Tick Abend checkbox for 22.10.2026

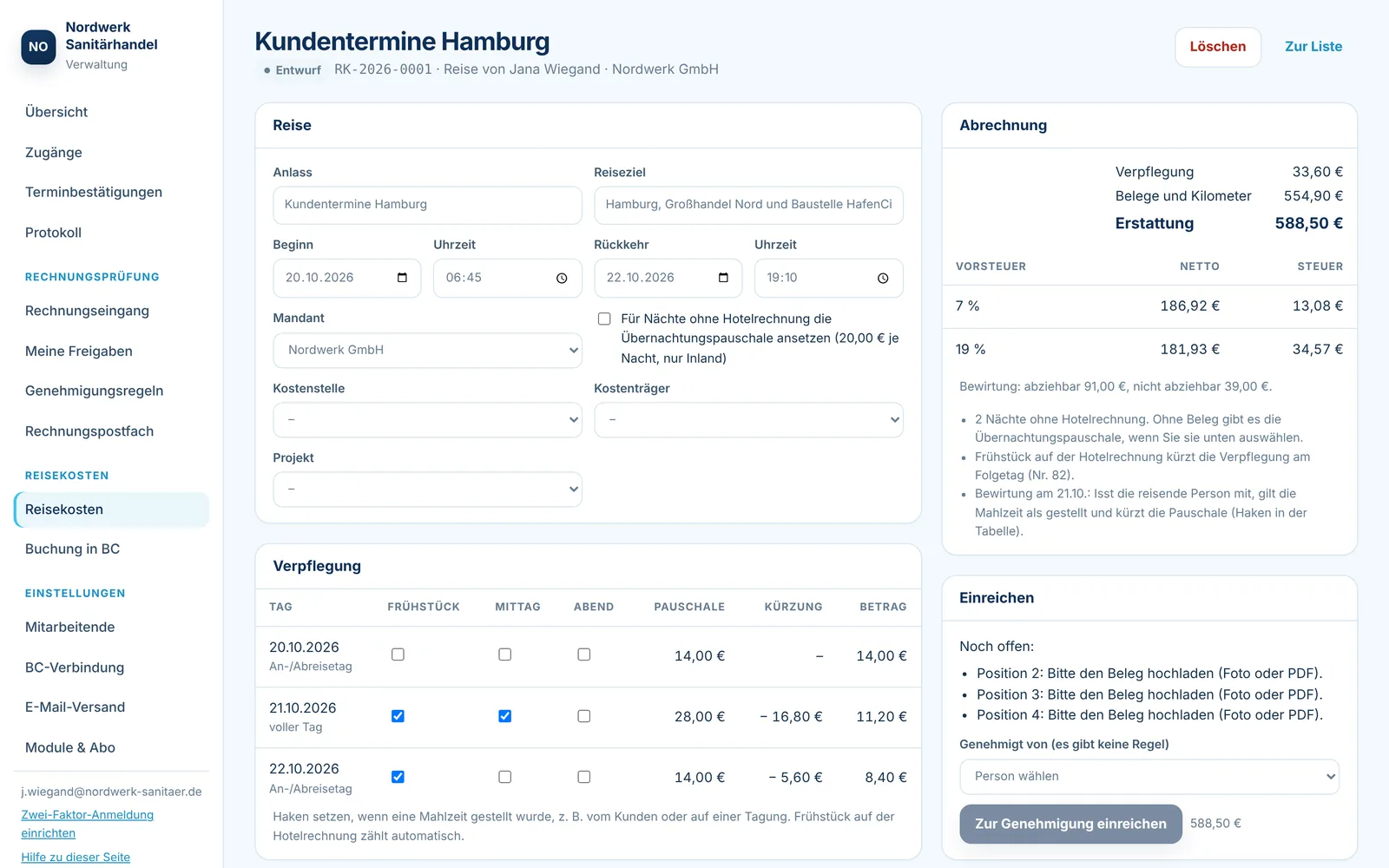pos(584,777)
